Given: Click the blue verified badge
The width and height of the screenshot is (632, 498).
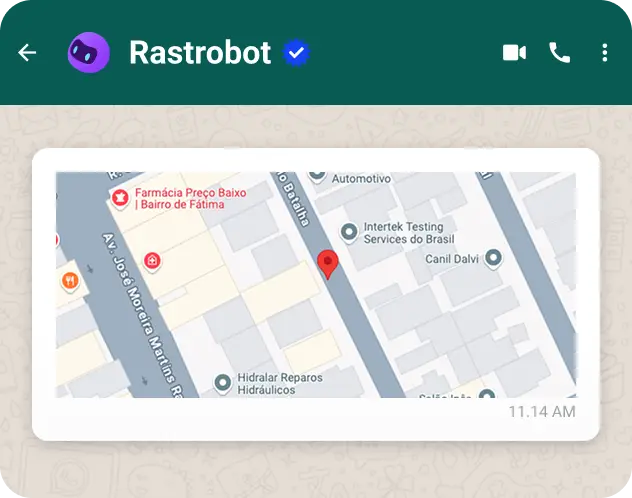Looking at the screenshot, I should click(x=296, y=52).
